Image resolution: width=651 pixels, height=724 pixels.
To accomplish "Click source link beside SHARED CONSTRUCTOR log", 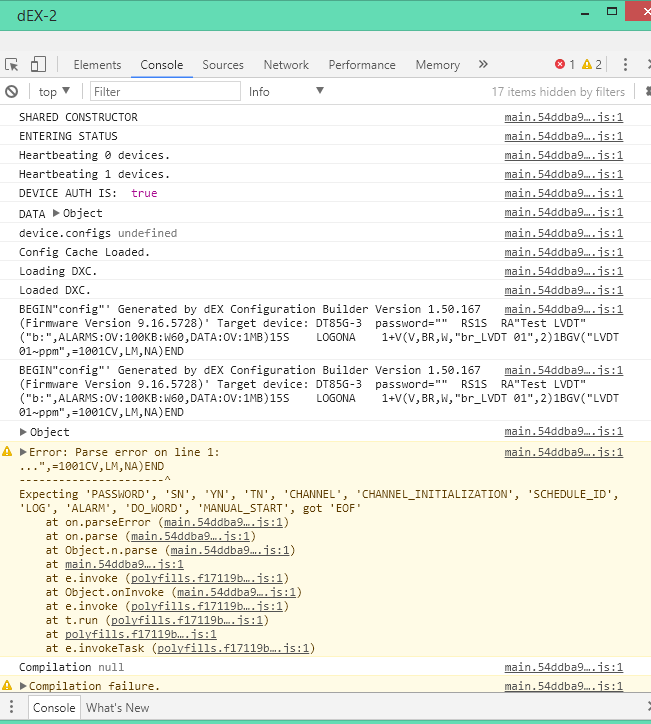I will point(563,117).
